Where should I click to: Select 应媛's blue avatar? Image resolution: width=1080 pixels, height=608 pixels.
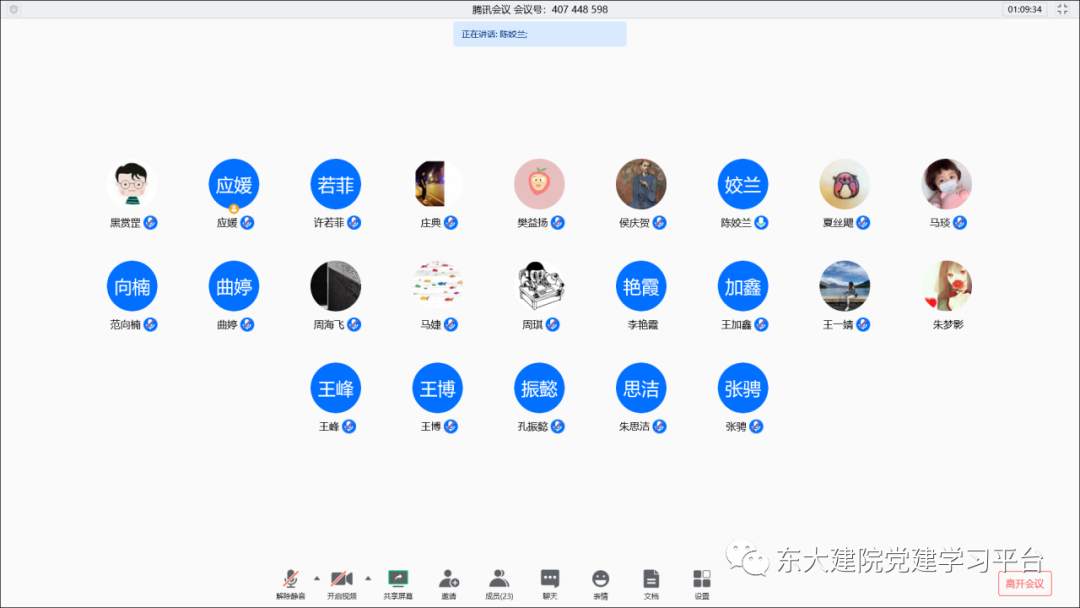(x=234, y=185)
